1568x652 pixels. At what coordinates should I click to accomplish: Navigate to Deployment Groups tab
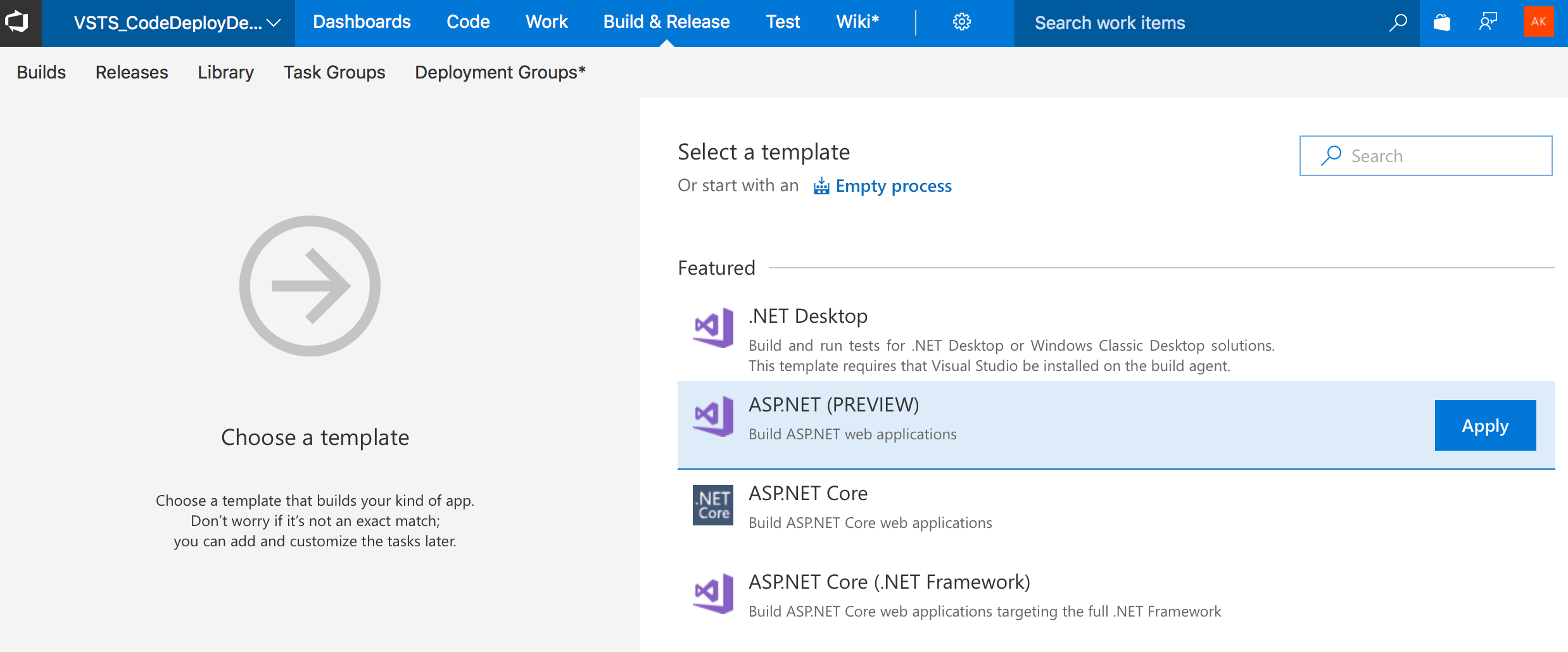click(x=500, y=72)
